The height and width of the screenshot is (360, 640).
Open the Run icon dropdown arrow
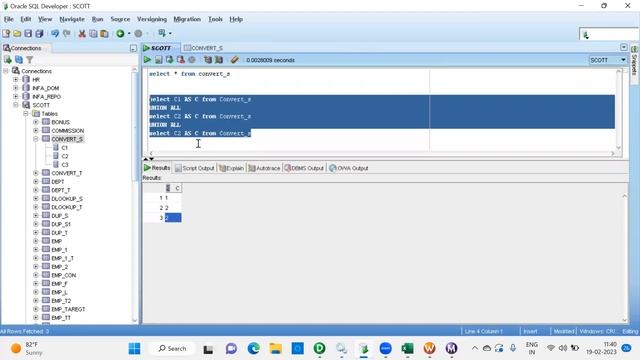click(x=129, y=33)
